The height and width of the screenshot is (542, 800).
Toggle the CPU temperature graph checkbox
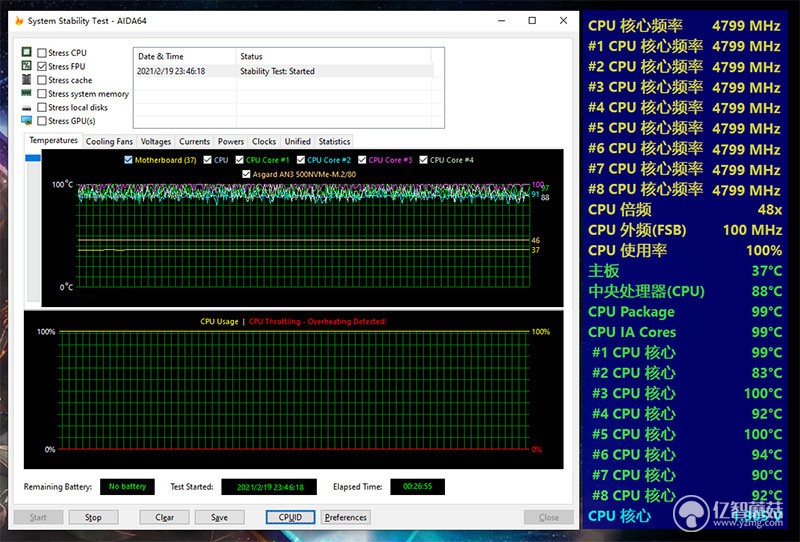click(x=207, y=160)
